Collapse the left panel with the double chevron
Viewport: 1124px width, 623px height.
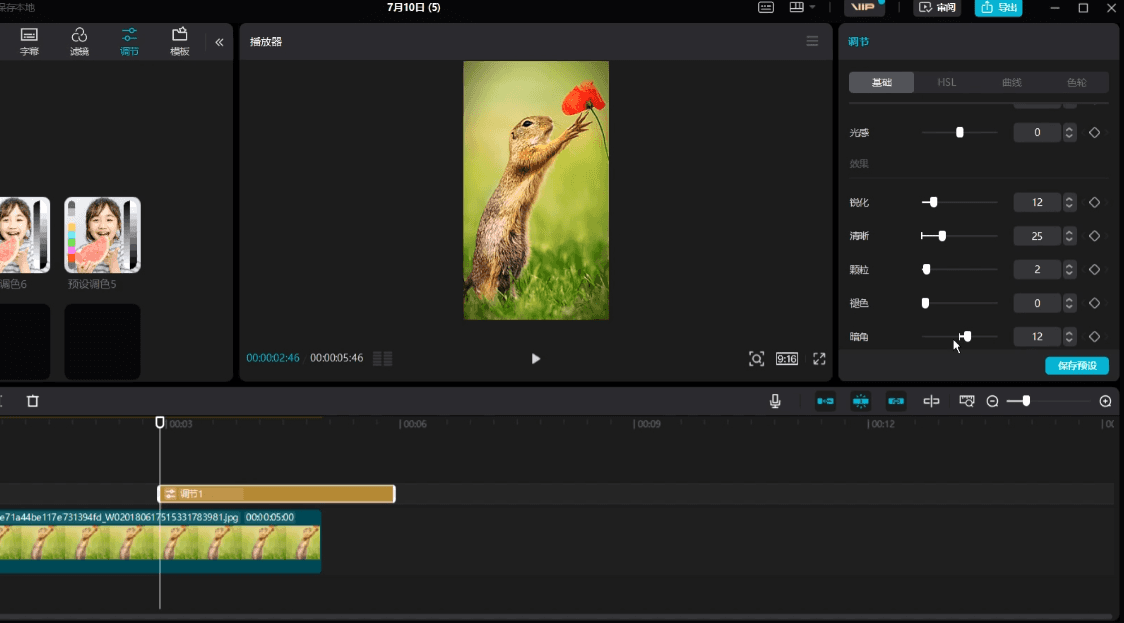(x=219, y=42)
